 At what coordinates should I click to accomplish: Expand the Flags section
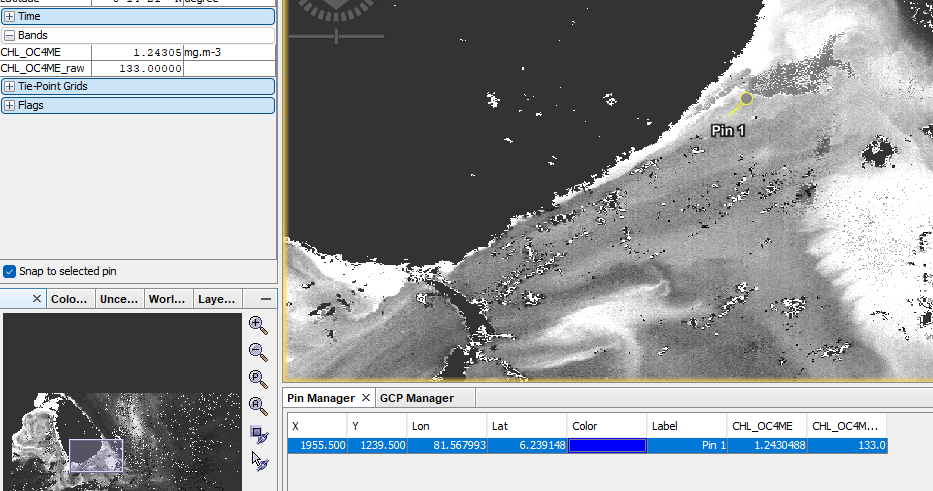pyautogui.click(x=10, y=105)
